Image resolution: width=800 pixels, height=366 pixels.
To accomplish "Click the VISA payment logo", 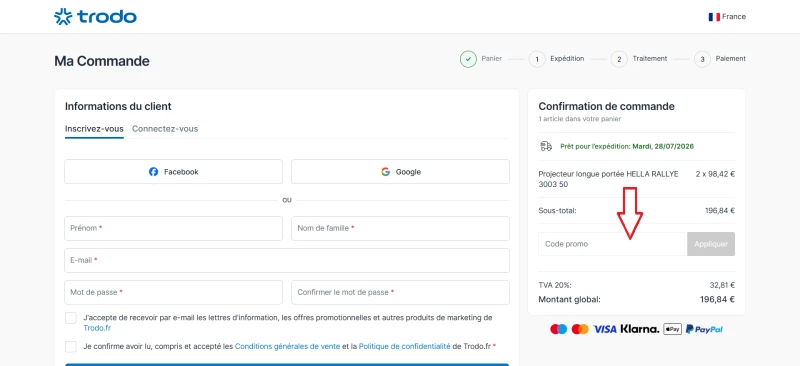I will coord(605,329).
